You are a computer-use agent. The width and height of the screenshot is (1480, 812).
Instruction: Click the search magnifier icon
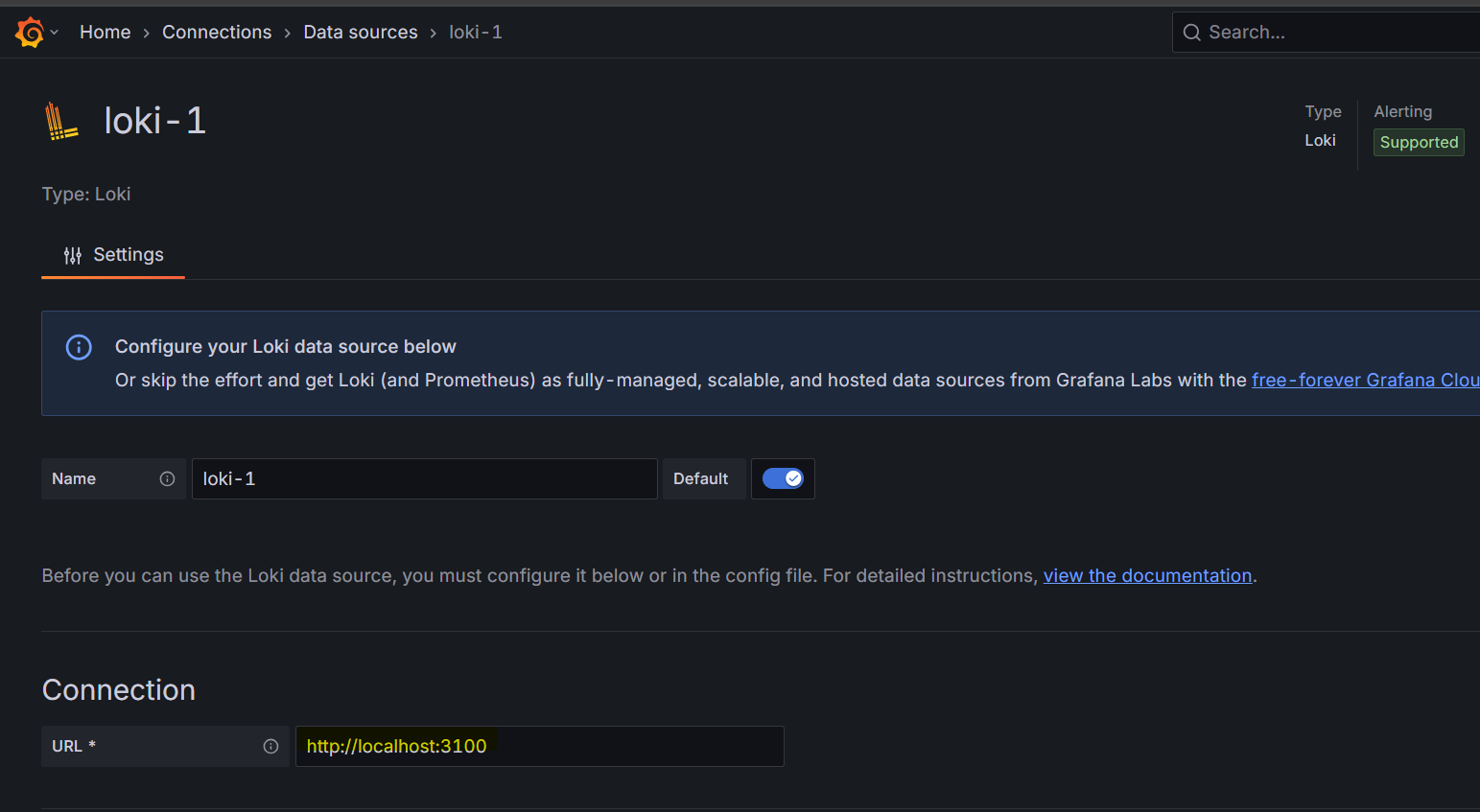click(1192, 33)
